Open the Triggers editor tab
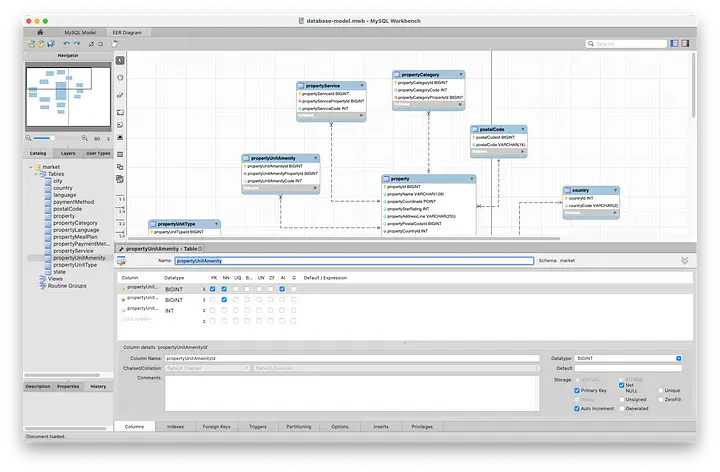 click(x=258, y=427)
